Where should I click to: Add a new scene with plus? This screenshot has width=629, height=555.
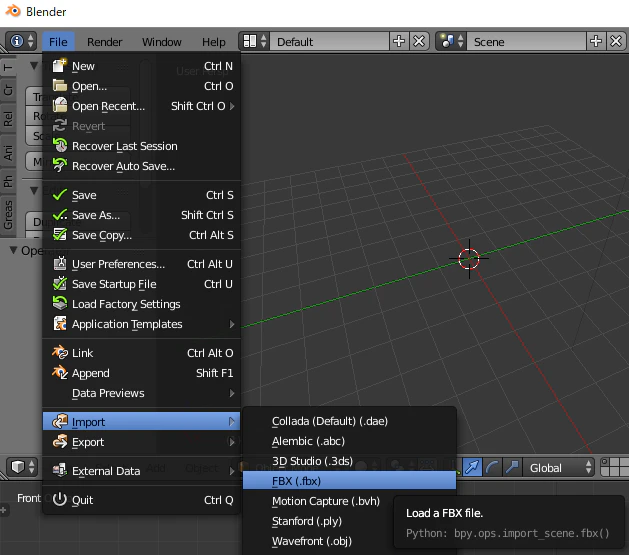(596, 41)
